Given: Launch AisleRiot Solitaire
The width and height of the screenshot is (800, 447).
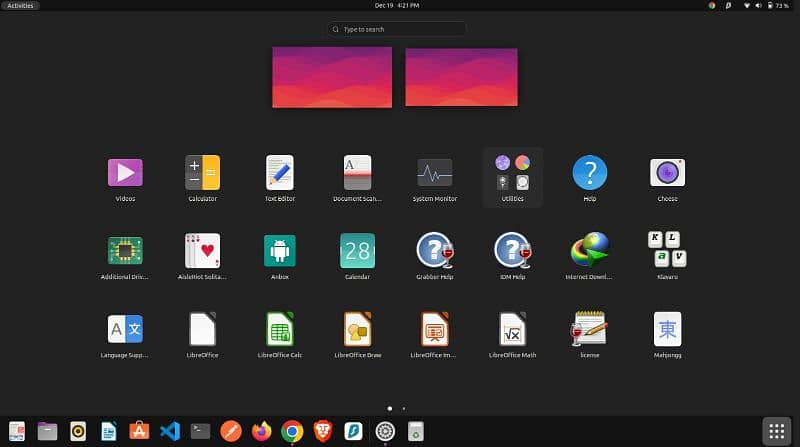Looking at the screenshot, I should point(202,250).
